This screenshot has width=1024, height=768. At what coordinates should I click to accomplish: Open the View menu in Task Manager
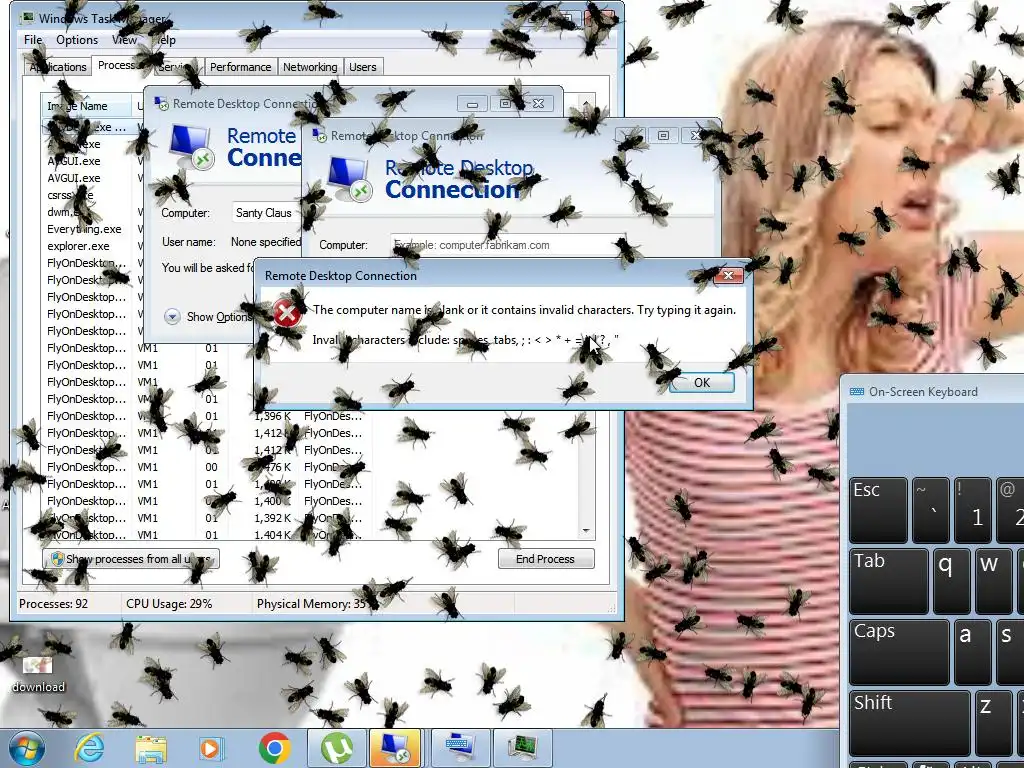[124, 40]
